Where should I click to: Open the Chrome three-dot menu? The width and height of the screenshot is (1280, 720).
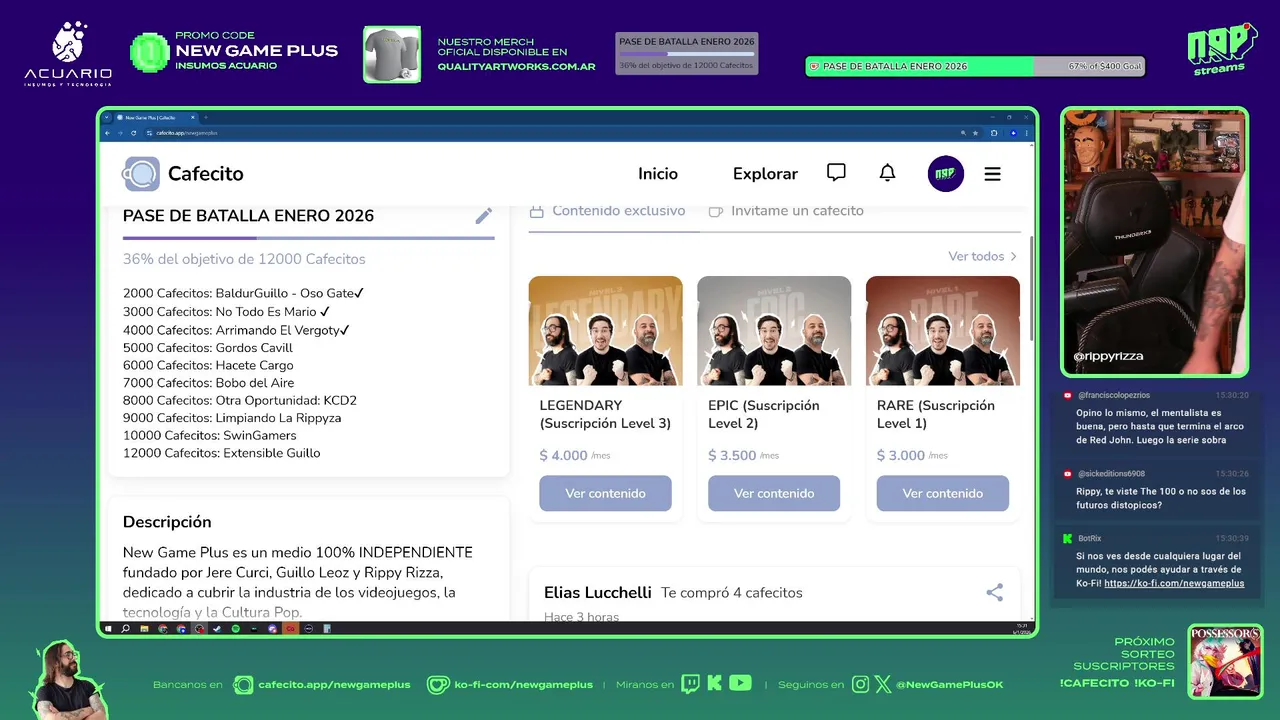coord(1026,133)
